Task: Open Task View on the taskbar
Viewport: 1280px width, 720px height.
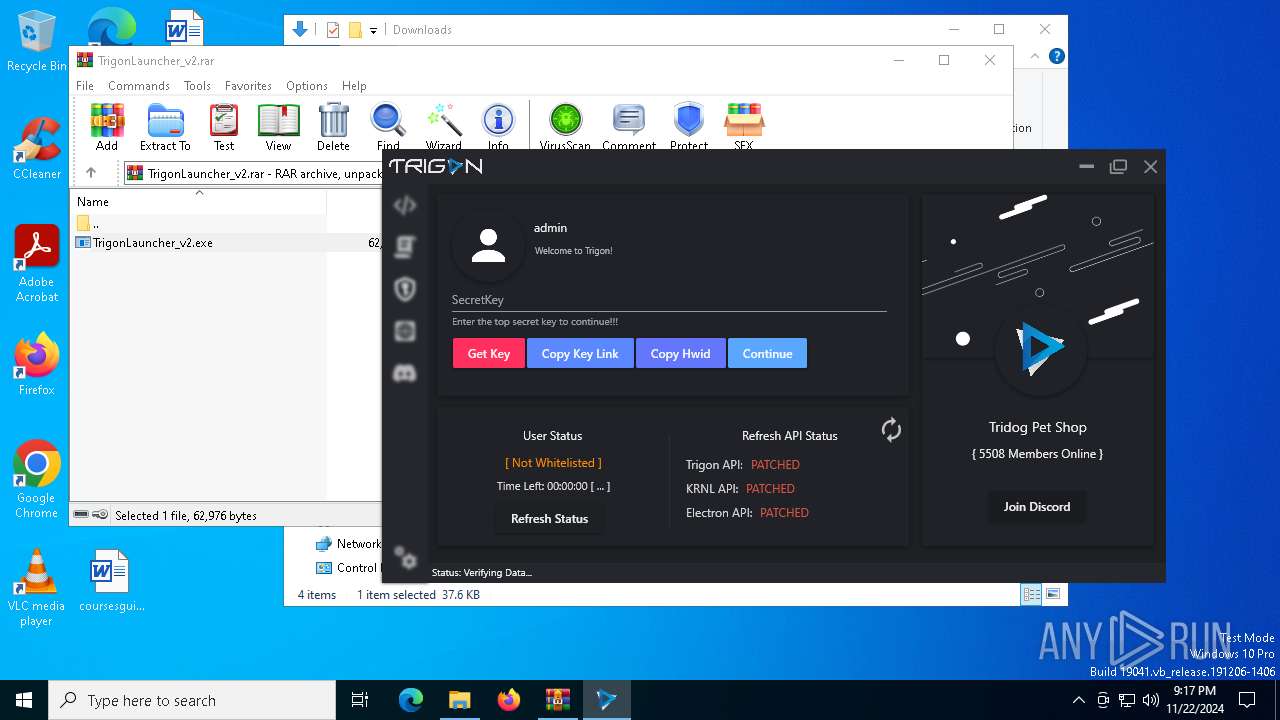Action: (x=360, y=700)
